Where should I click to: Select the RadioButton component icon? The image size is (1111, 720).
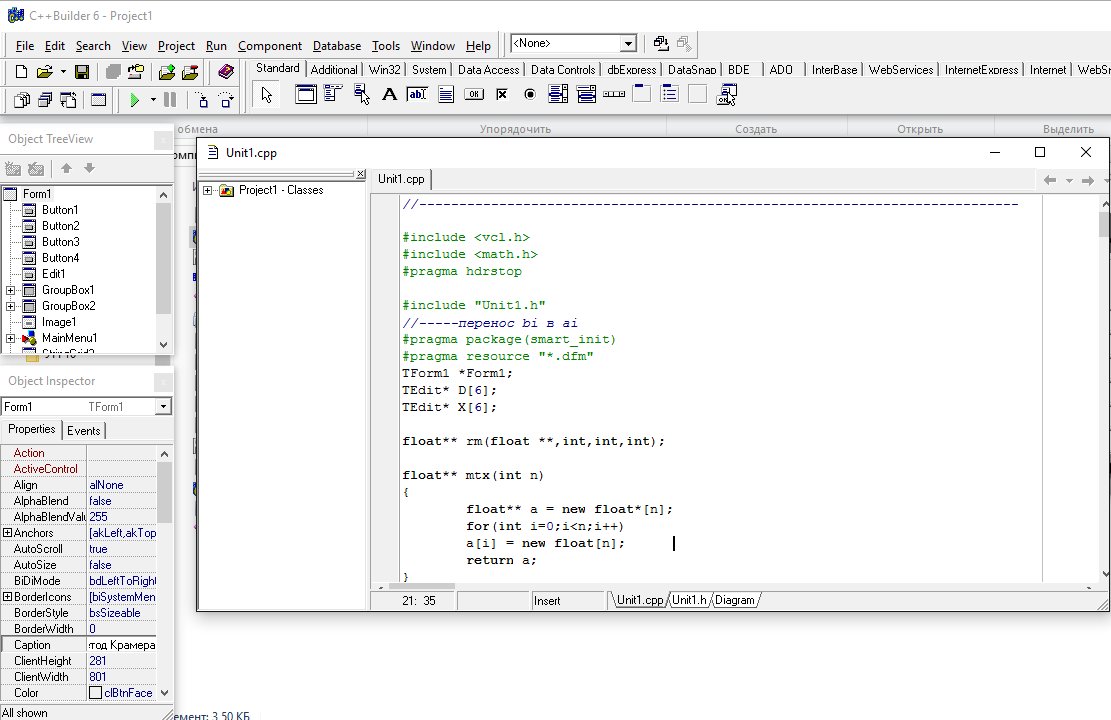click(x=529, y=94)
